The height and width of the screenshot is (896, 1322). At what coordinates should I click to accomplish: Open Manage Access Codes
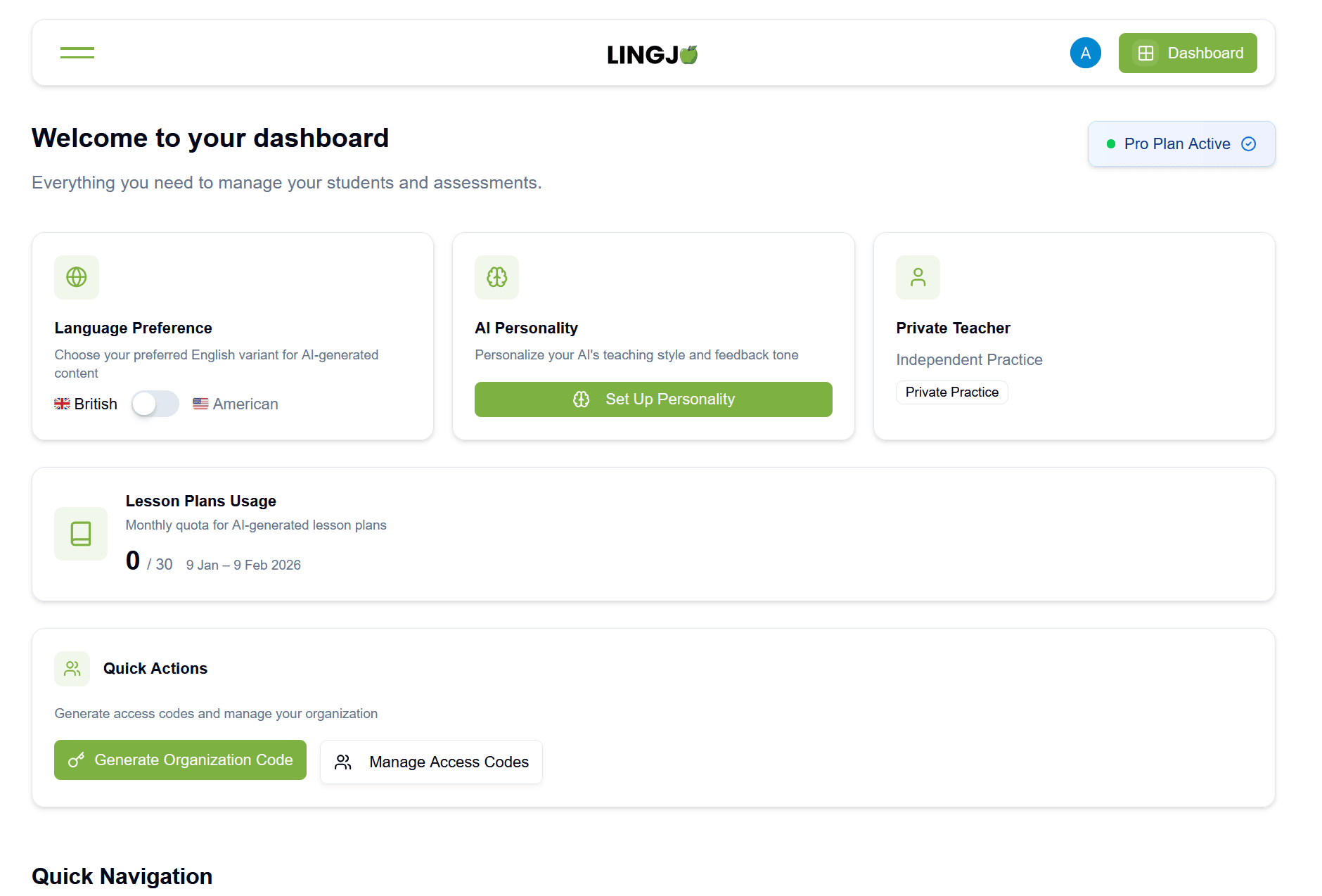click(431, 762)
